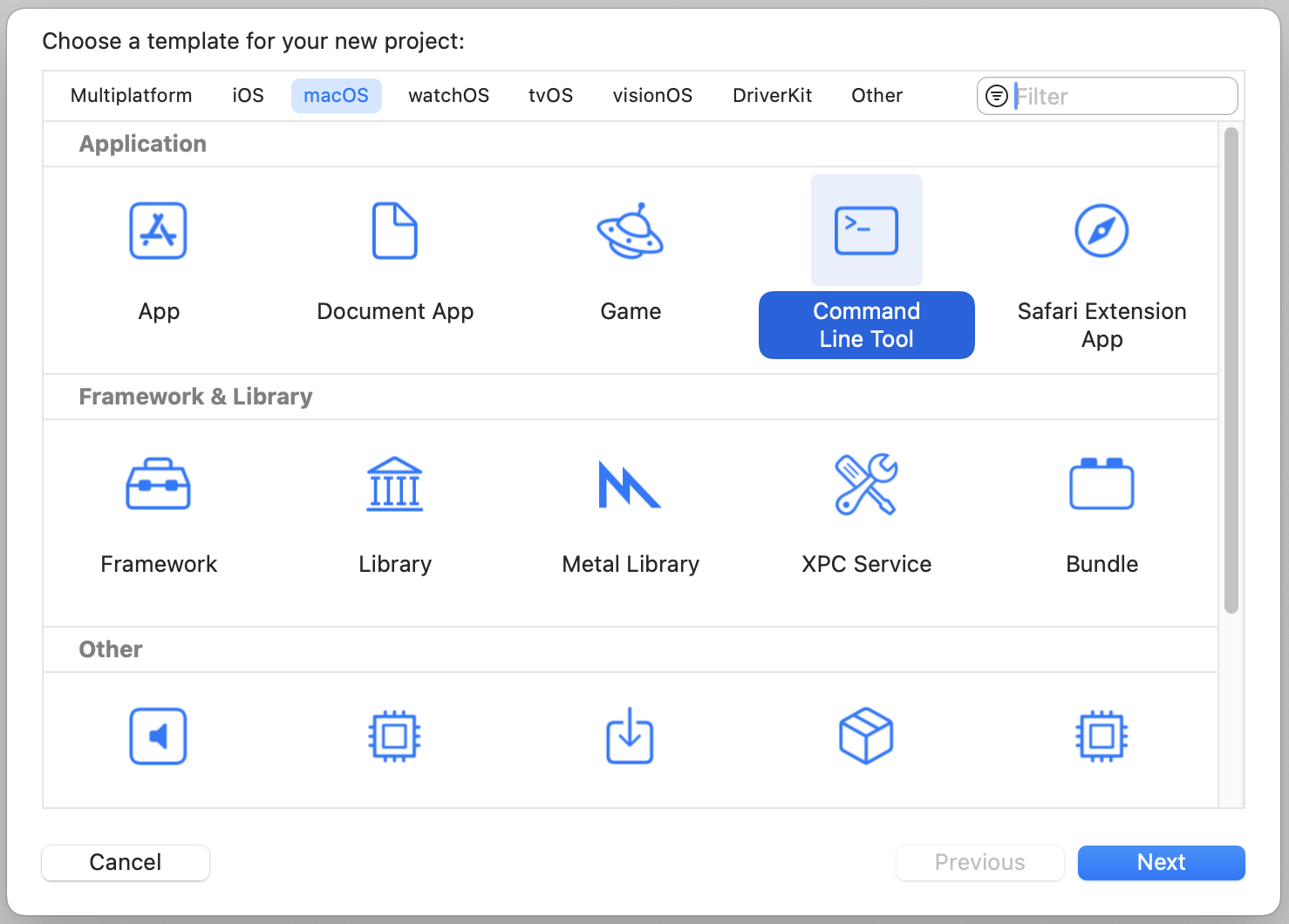1289x924 pixels.
Task: Switch to the iOS tab
Action: point(249,96)
